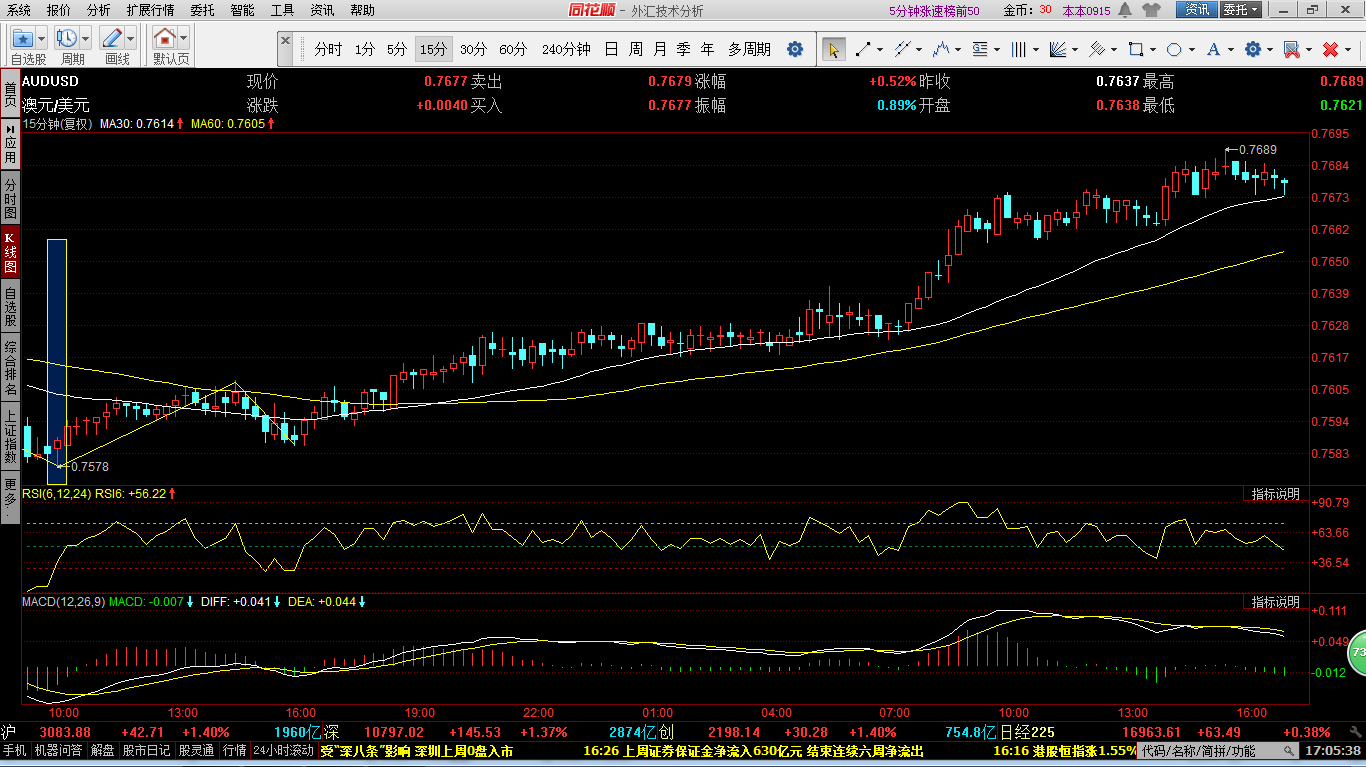Click the 24小时滚动 tab in bottom bar
This screenshot has width=1366, height=767.
pyautogui.click(x=283, y=750)
